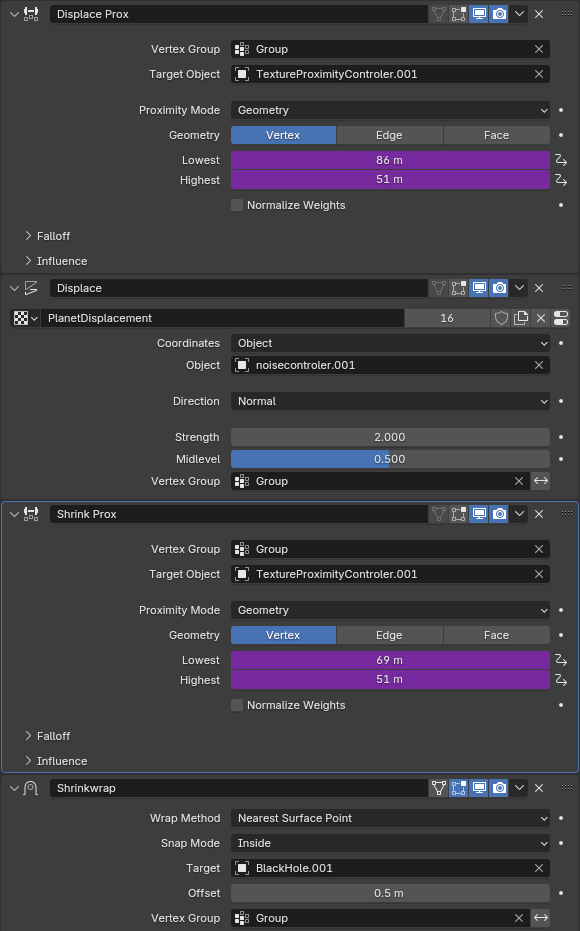Adjust the Midlevel slider in Displace

[x=390, y=459]
